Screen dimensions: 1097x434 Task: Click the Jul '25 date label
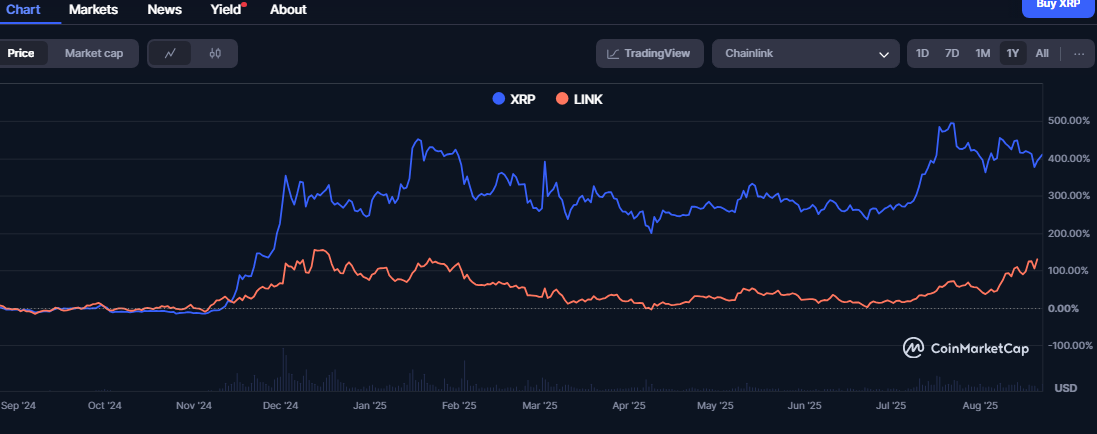pyautogui.click(x=891, y=405)
